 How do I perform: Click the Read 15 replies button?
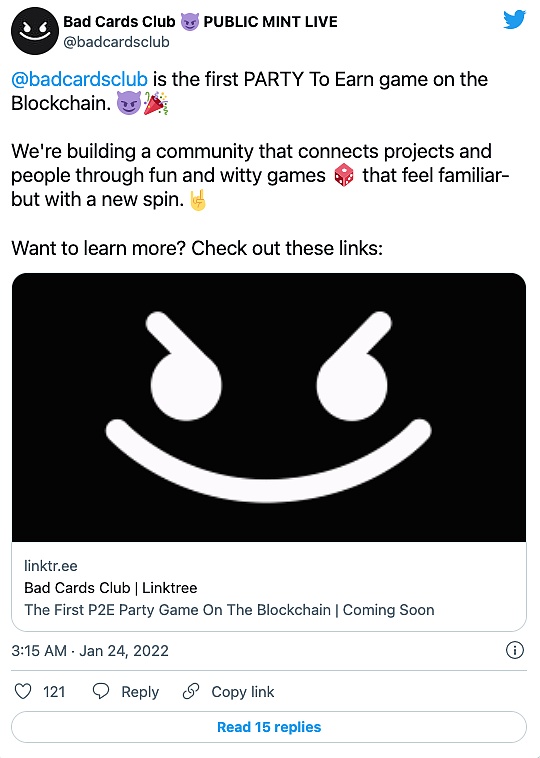pyautogui.click(x=269, y=727)
